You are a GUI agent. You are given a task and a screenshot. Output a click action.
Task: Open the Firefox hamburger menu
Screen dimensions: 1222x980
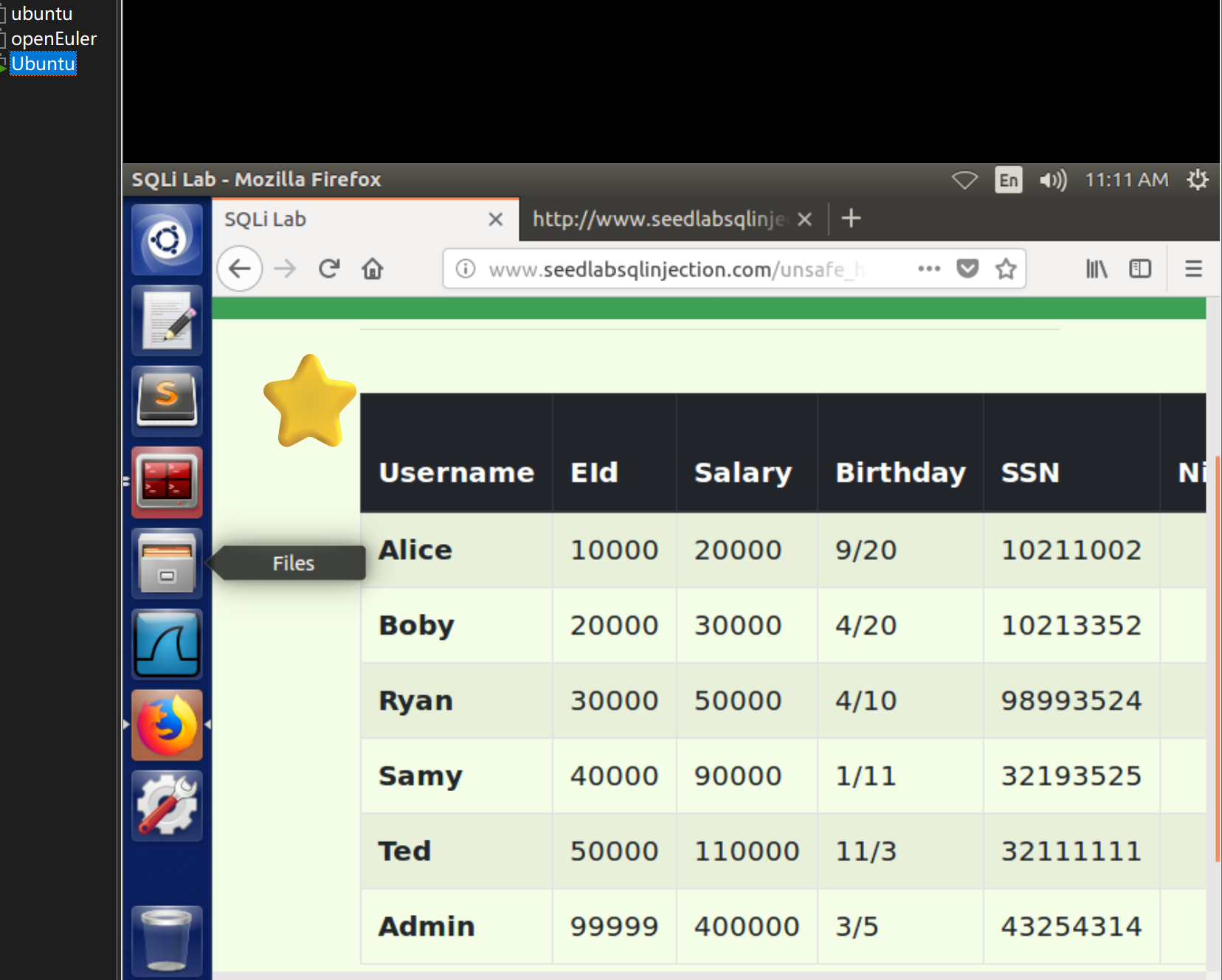point(1193,269)
